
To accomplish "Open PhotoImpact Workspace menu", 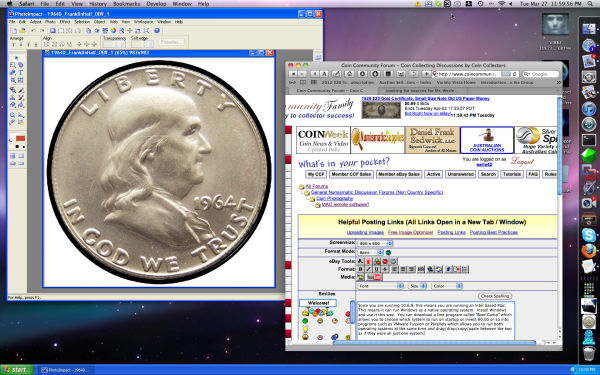I will 143,22.
